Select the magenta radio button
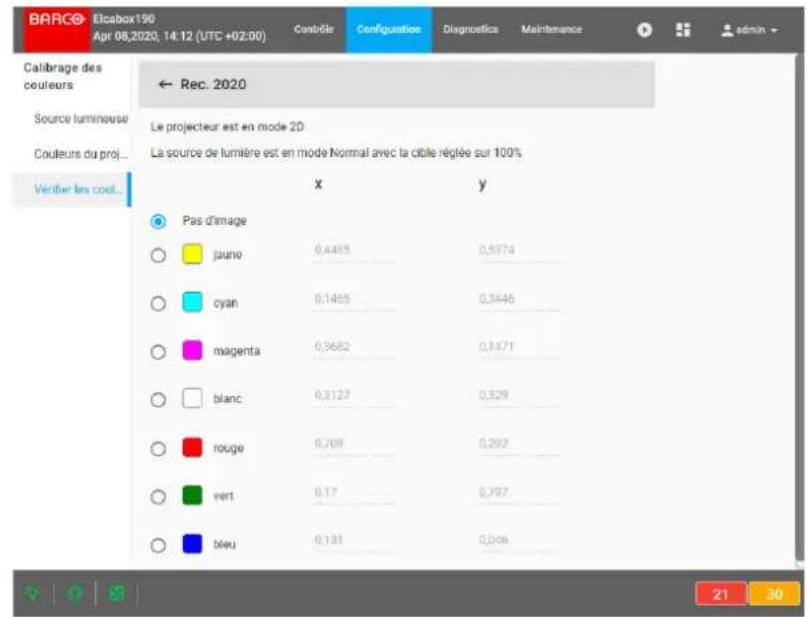This screenshot has width=807, height=617. [x=158, y=352]
